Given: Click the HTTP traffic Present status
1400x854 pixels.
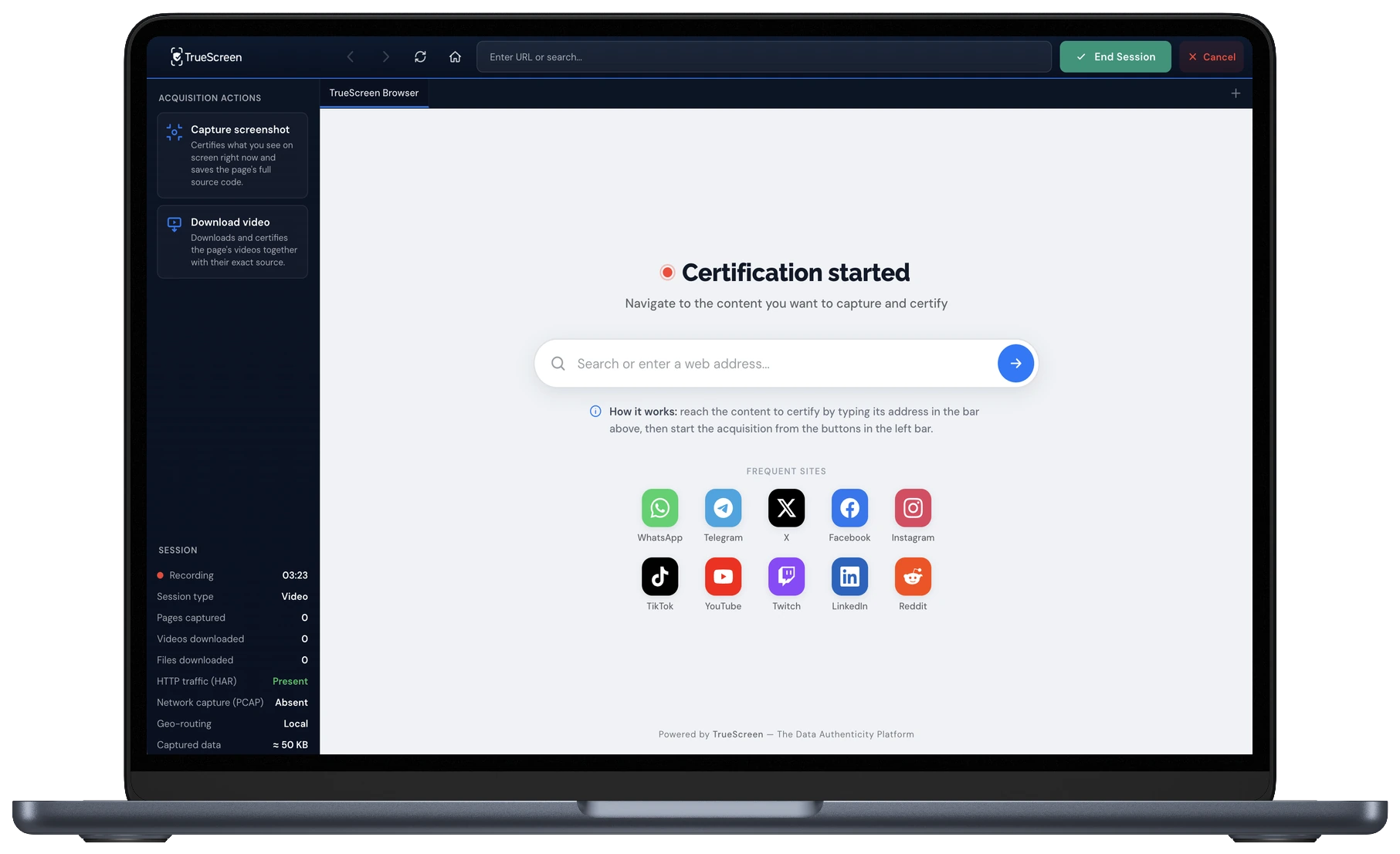Looking at the screenshot, I should pyautogui.click(x=290, y=681).
